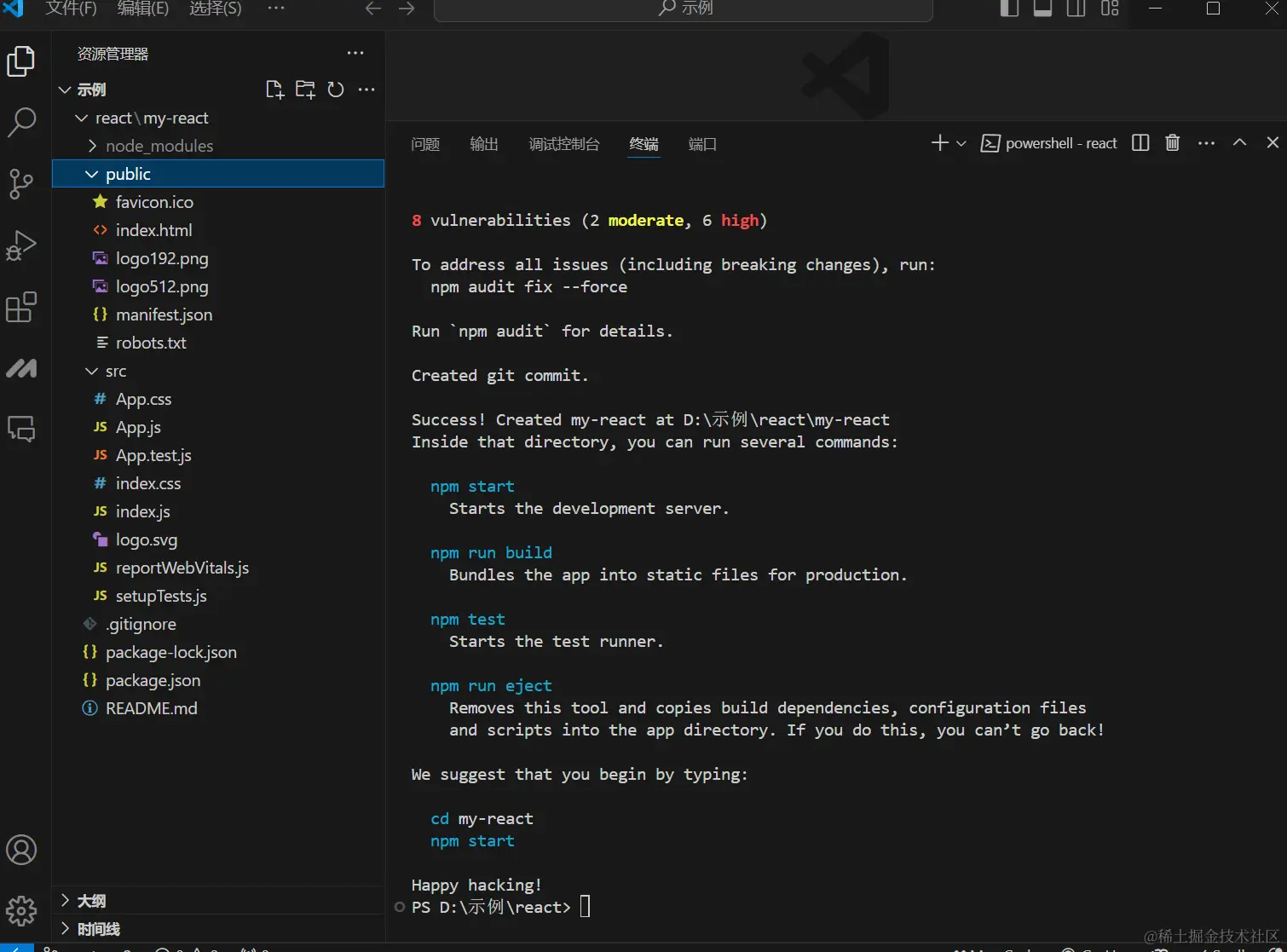Add a new terminal with plus icon
This screenshot has height=952, width=1287.
tap(939, 143)
